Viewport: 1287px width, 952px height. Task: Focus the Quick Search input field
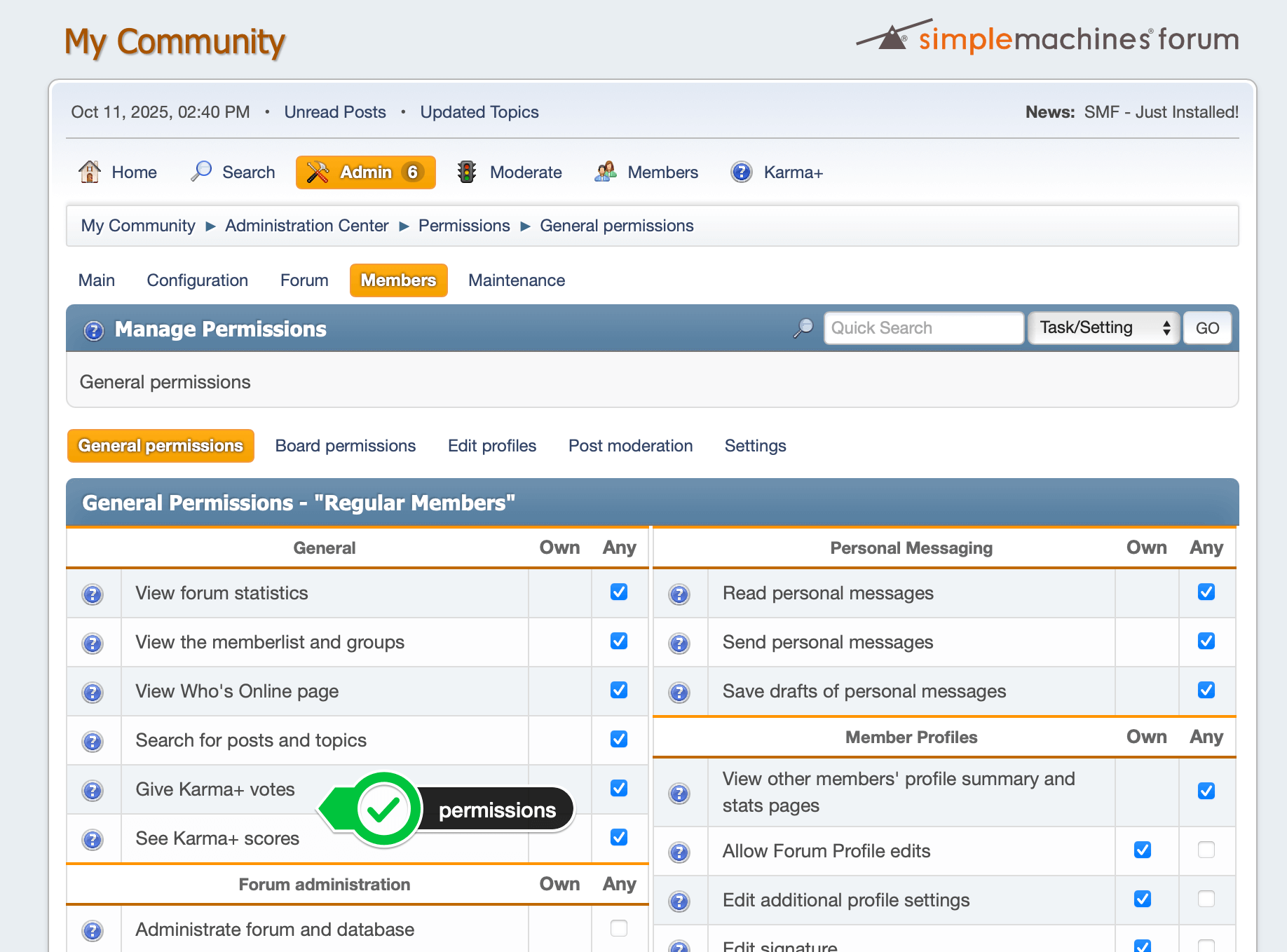coord(922,328)
